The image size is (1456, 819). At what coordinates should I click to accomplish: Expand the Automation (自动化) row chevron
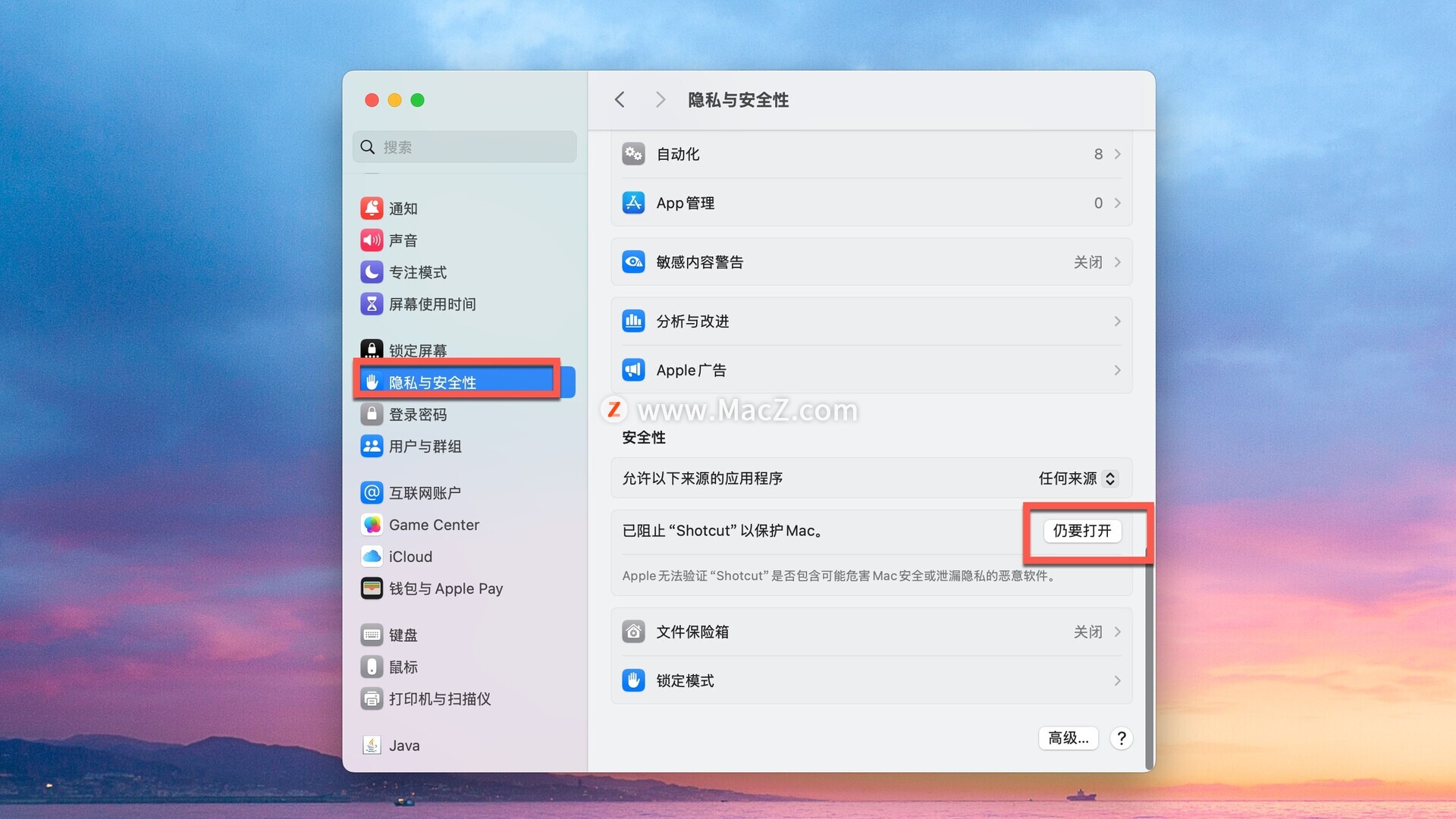[1117, 154]
